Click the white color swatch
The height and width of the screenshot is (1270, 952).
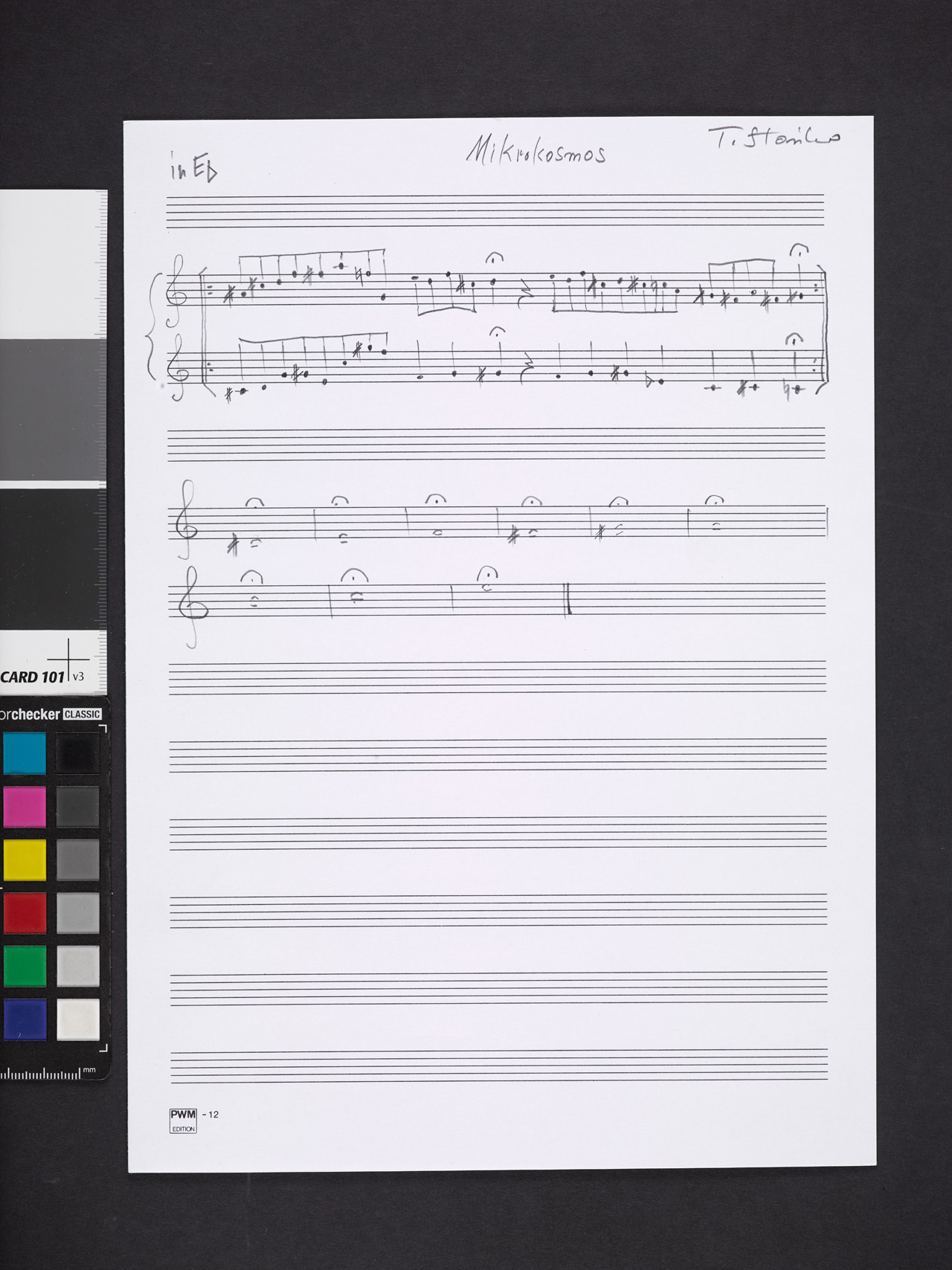(77, 1019)
